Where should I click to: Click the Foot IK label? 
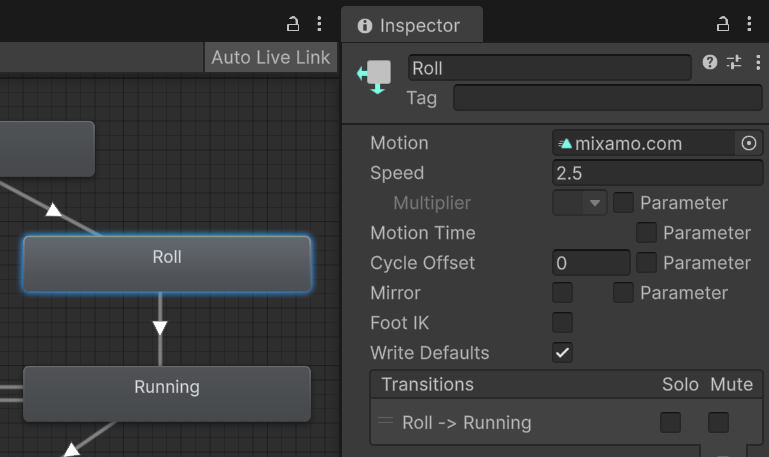400,323
